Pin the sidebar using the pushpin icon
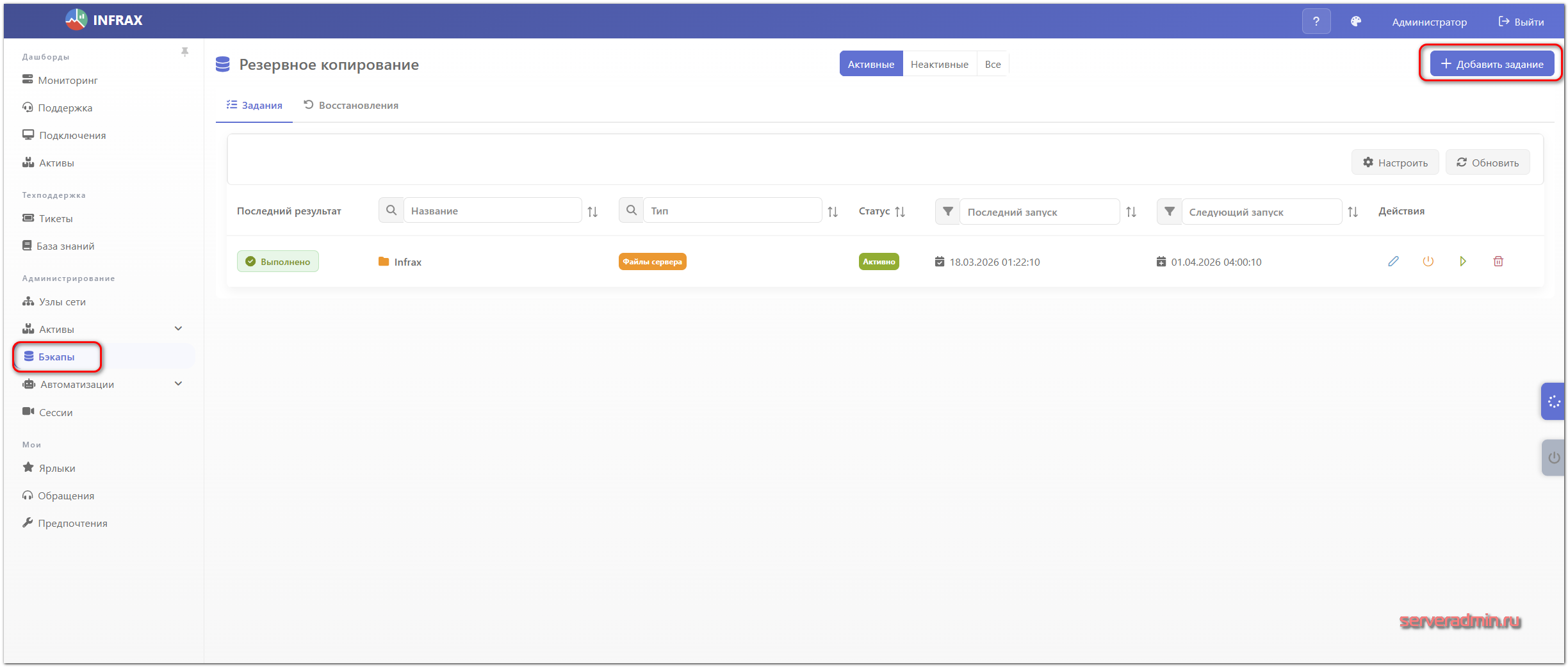1568x667 pixels. click(x=184, y=52)
